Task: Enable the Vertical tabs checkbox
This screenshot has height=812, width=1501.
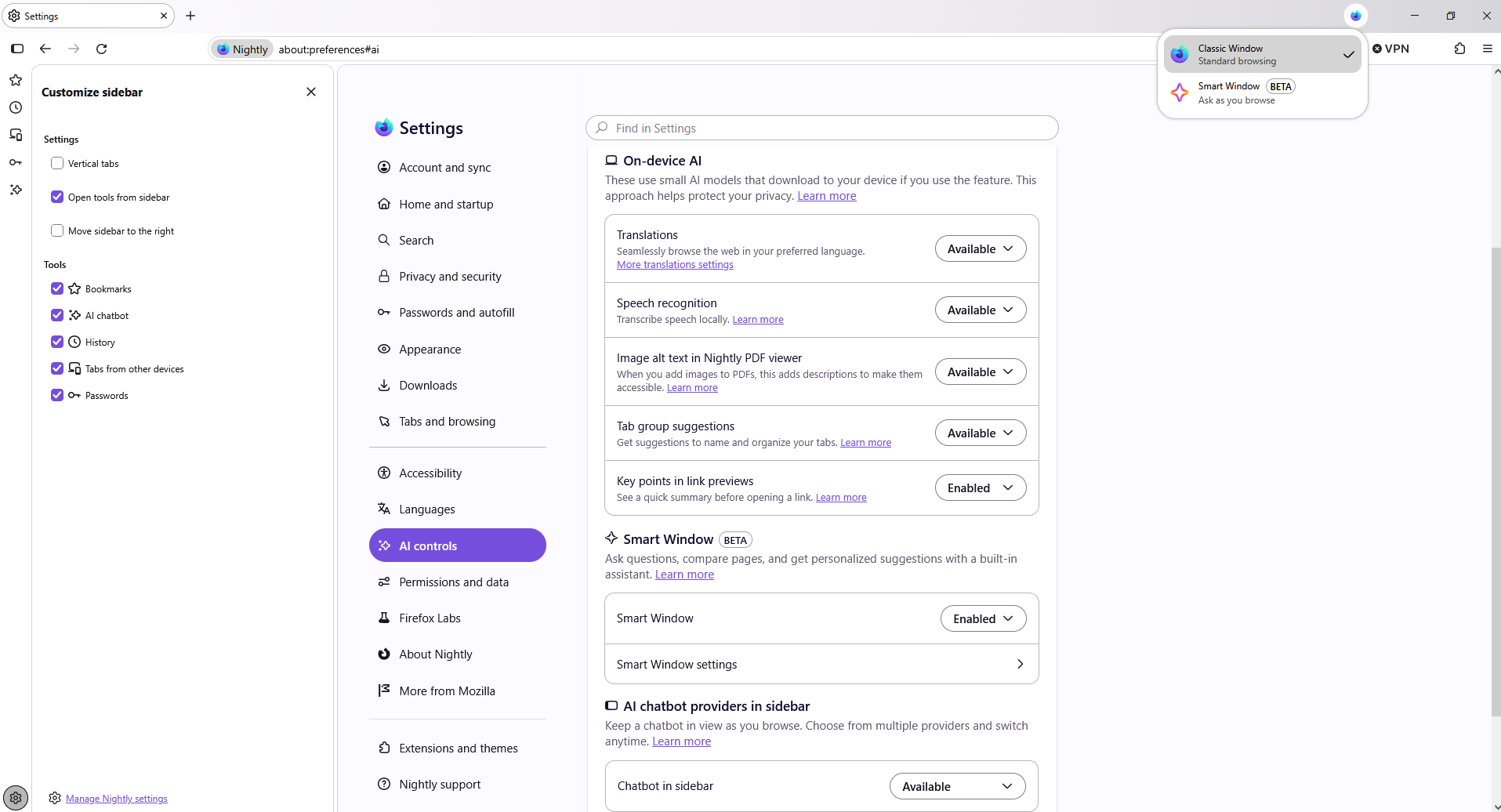Action: (x=57, y=163)
